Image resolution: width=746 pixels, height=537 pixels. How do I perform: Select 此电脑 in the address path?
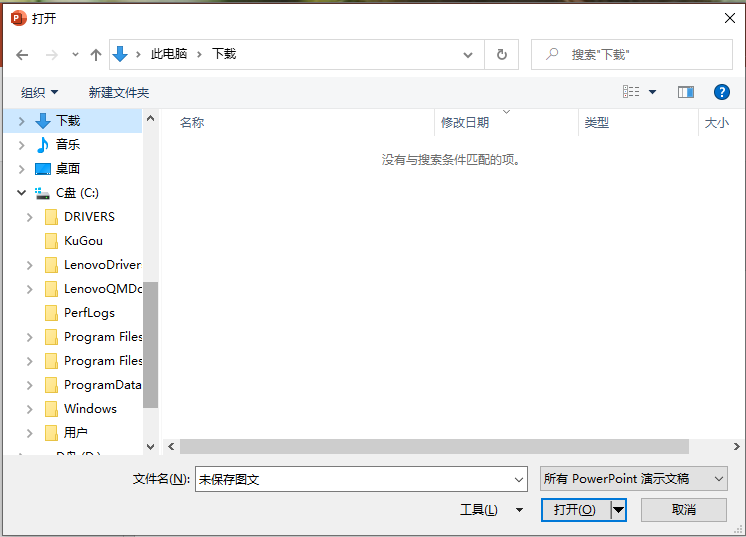tap(169, 54)
